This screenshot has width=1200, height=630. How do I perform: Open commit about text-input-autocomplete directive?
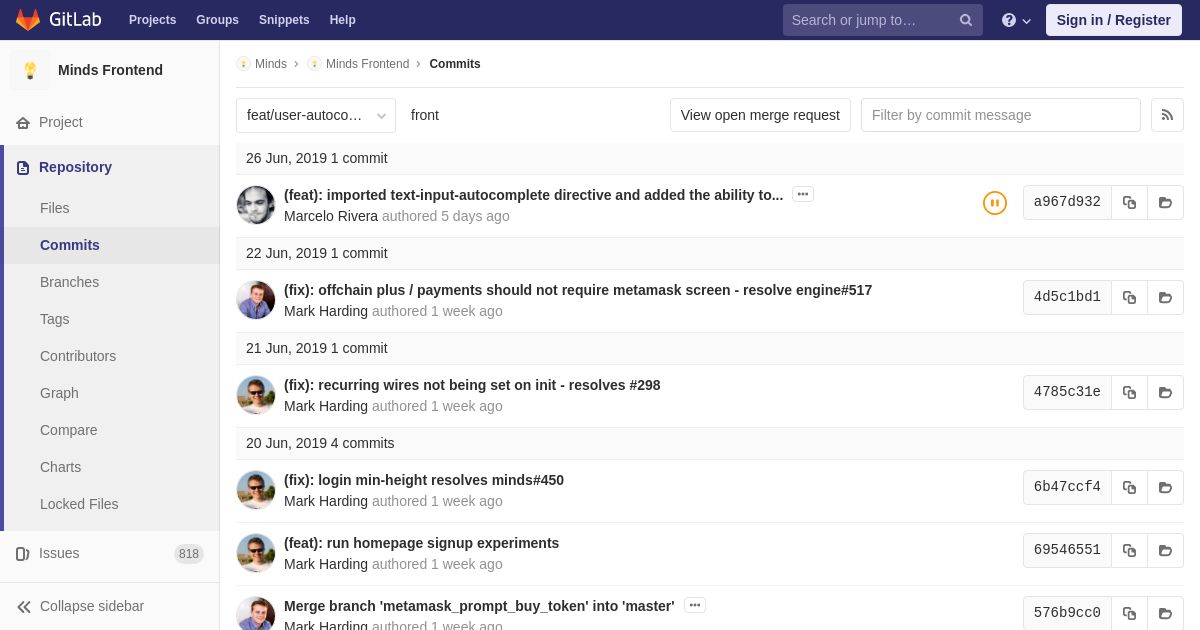[x=533, y=195]
